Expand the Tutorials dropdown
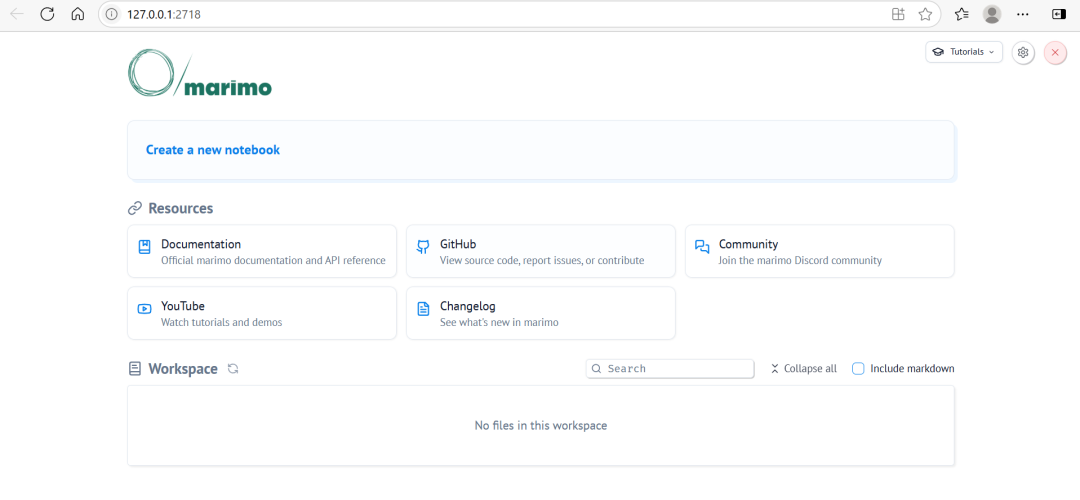This screenshot has height=500, width=1080. coord(964,52)
